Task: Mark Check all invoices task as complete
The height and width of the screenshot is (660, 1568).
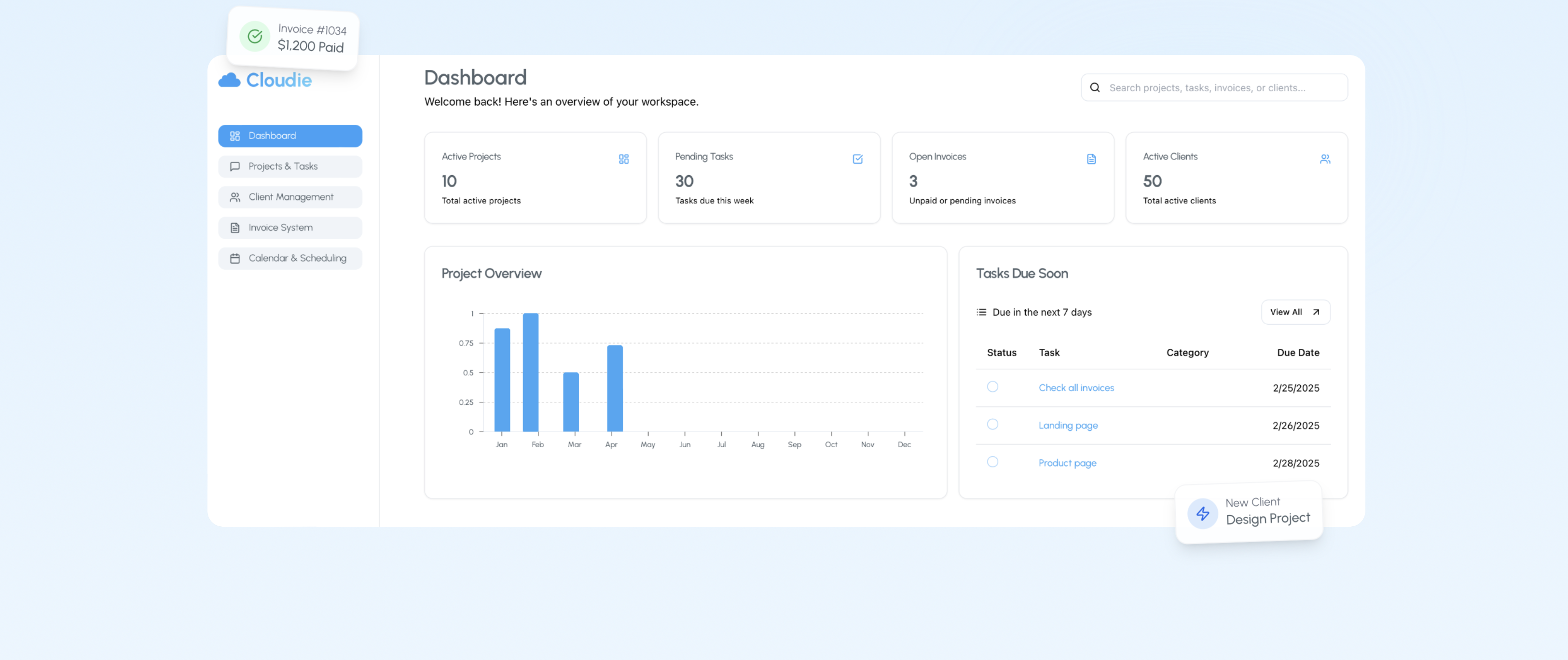Action: (x=992, y=386)
